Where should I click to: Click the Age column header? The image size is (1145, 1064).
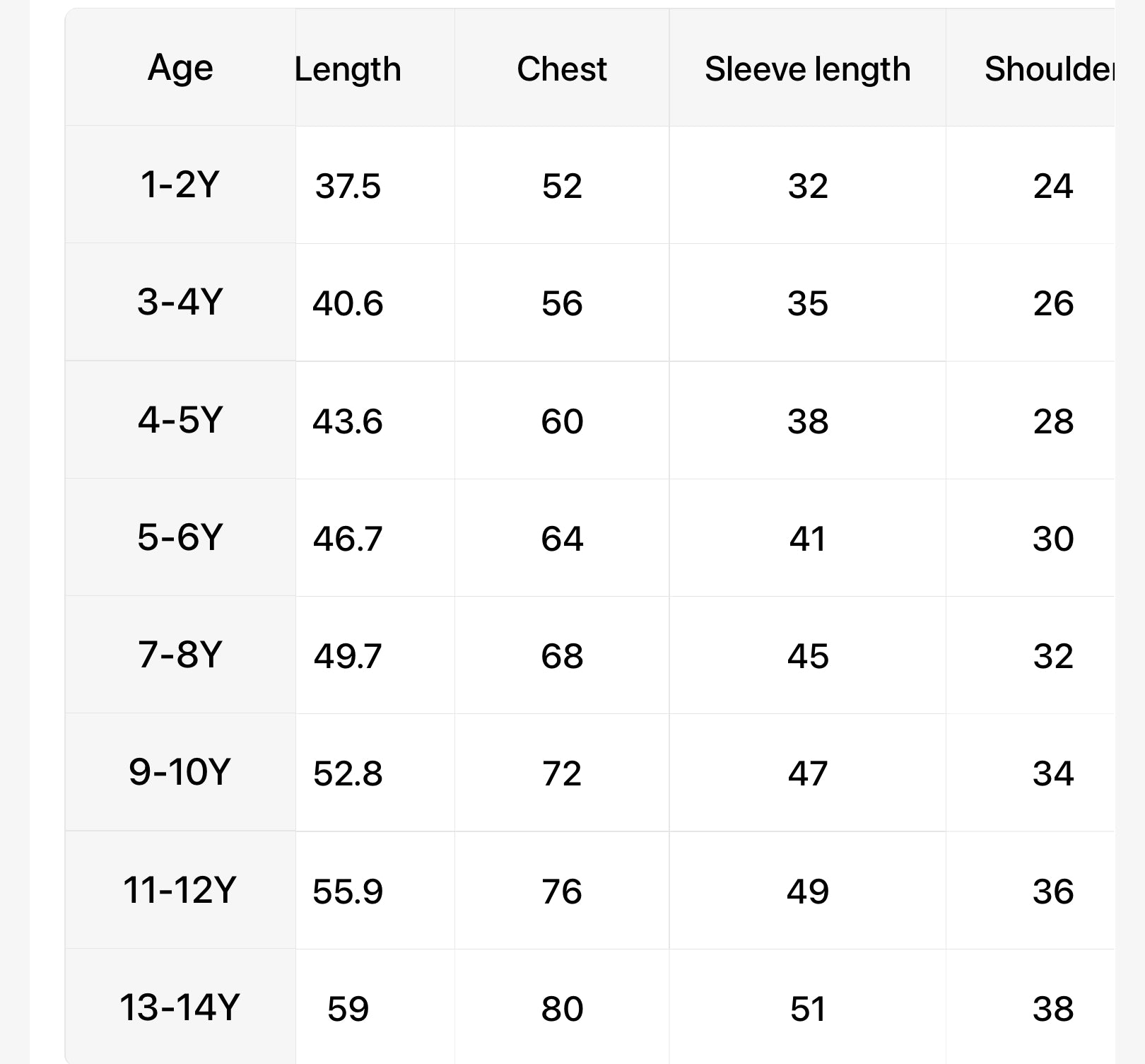tap(180, 69)
